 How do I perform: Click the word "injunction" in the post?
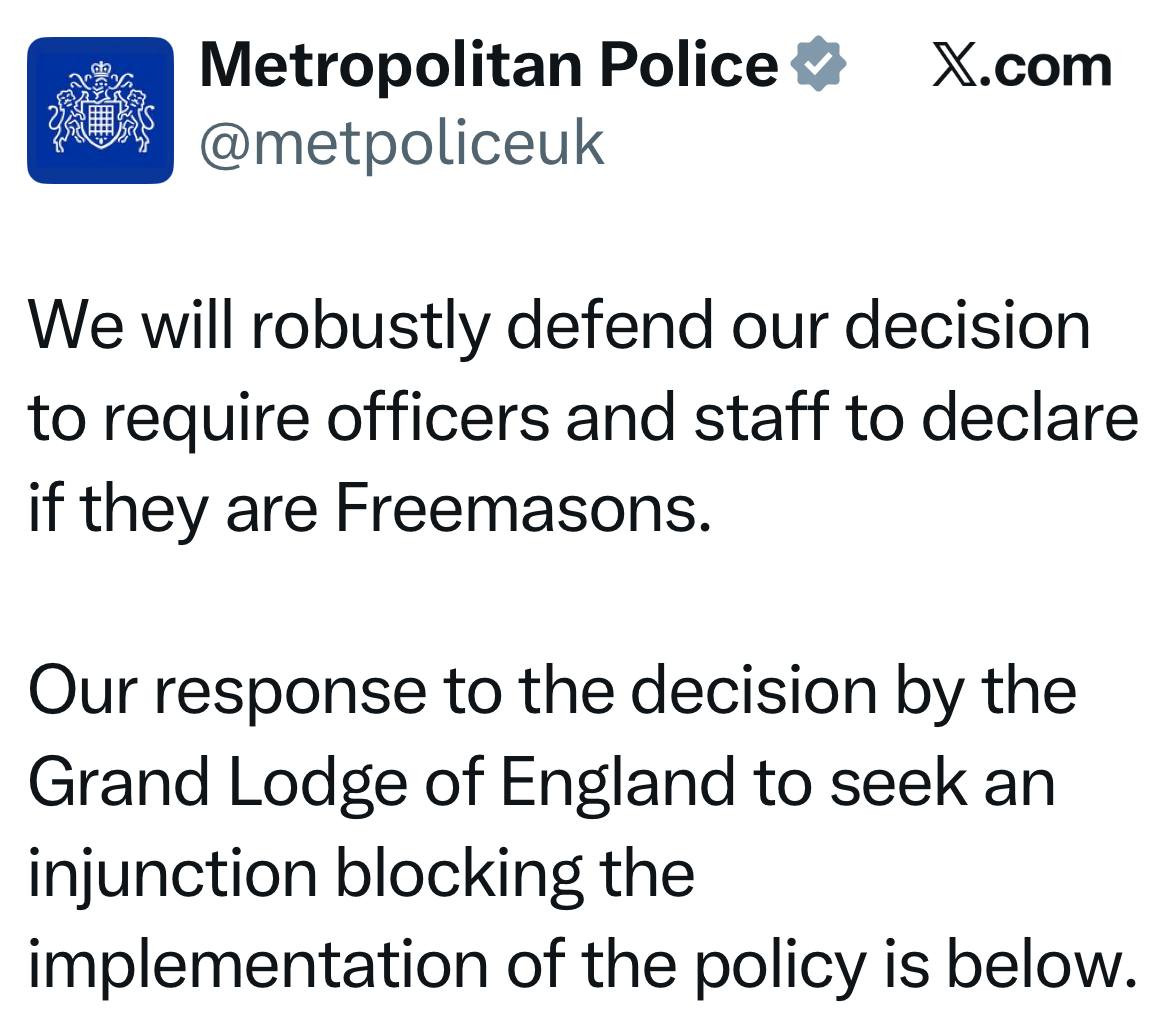170,872
